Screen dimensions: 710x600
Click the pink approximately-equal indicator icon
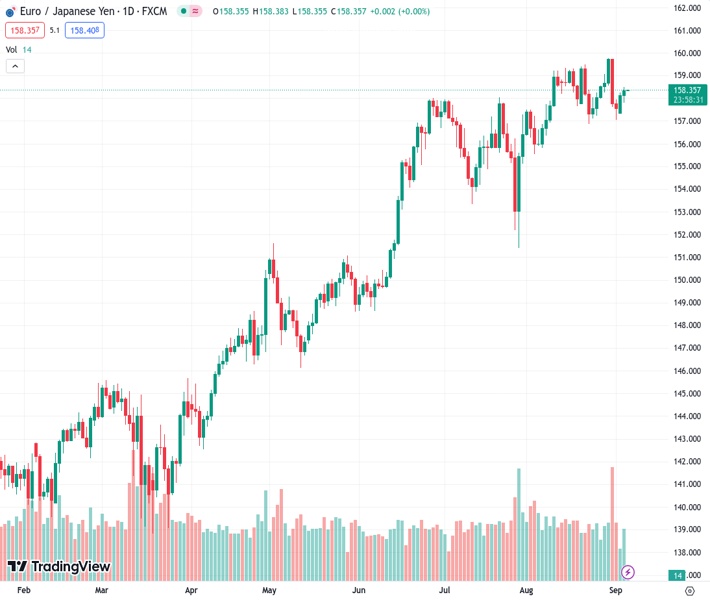[195, 11]
